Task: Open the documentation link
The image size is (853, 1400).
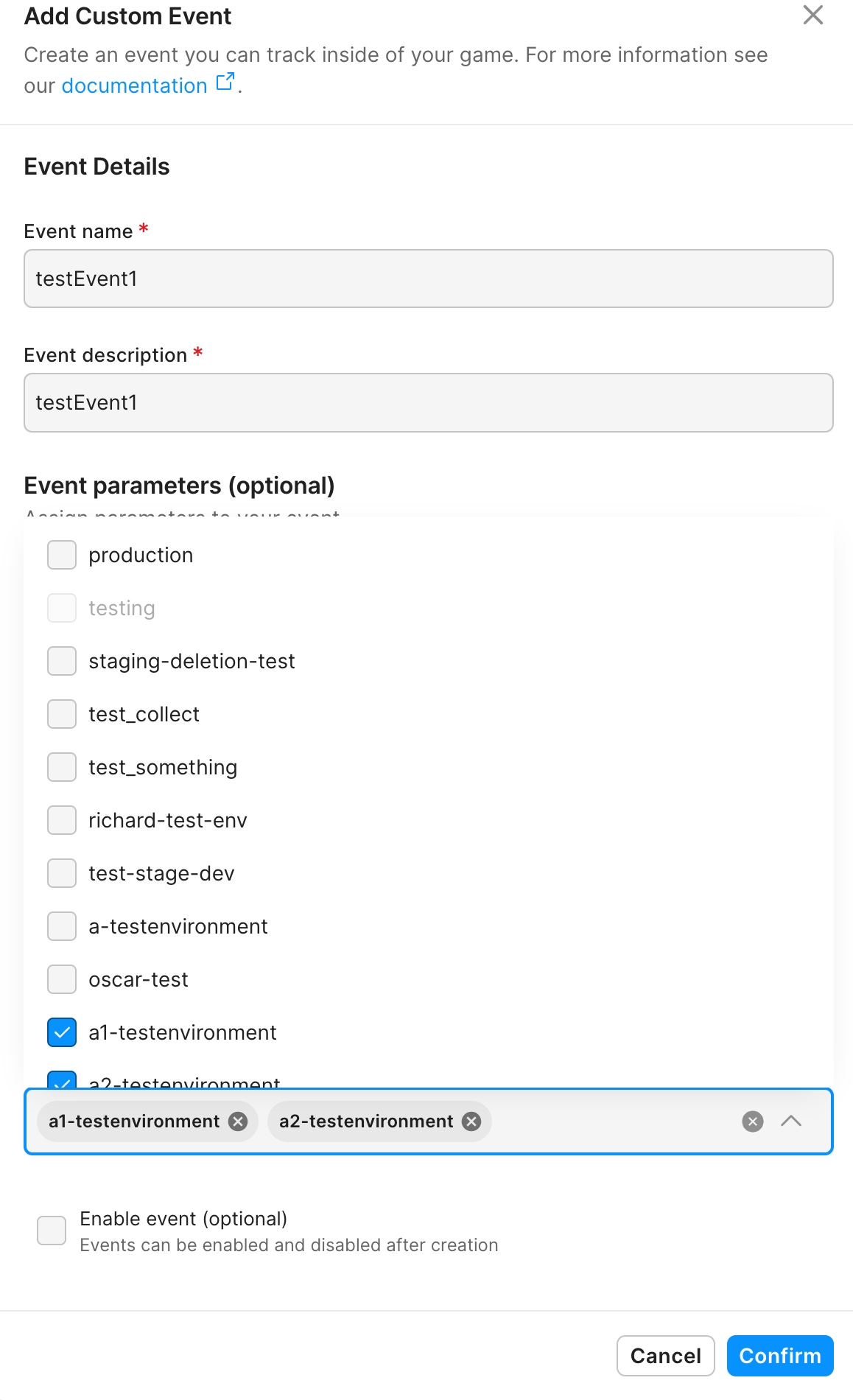Action: click(134, 86)
